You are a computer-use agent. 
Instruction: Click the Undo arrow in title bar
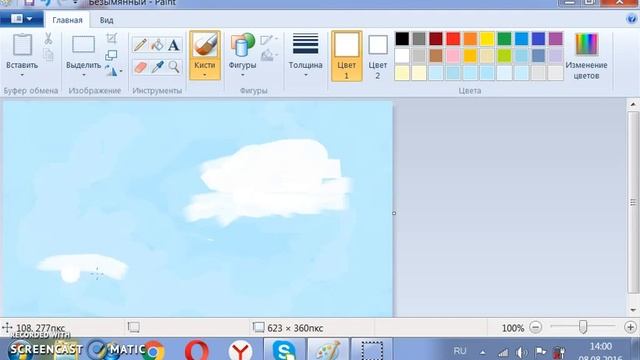pos(46,2)
